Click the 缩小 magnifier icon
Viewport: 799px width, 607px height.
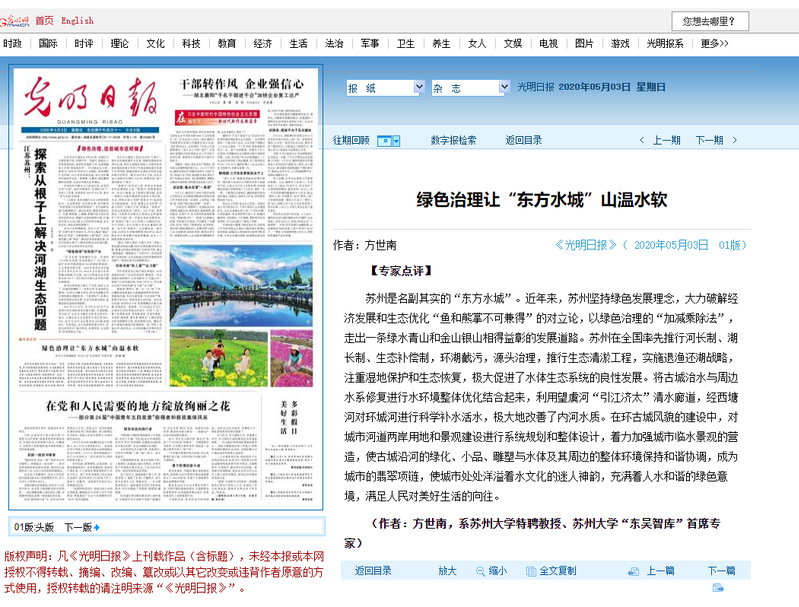tap(478, 571)
